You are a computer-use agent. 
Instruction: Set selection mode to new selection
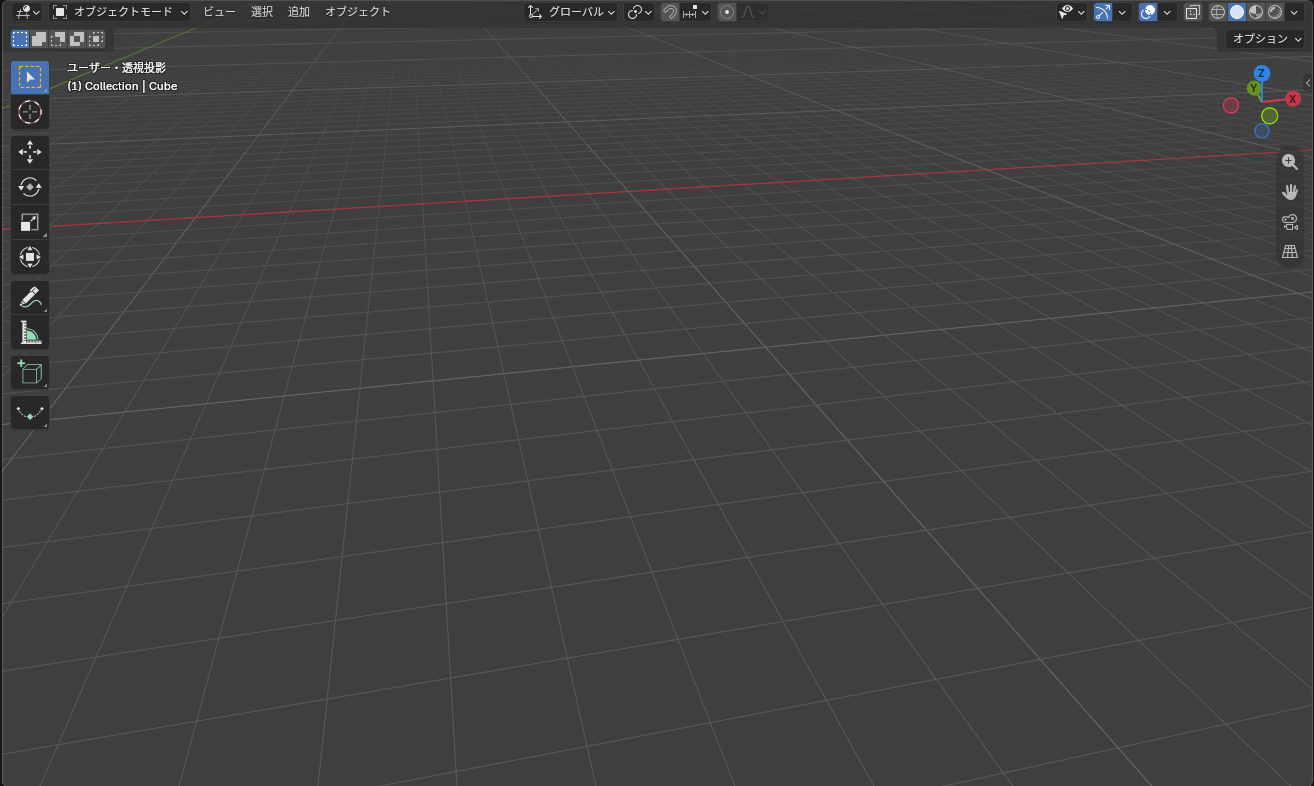pyautogui.click(x=20, y=39)
